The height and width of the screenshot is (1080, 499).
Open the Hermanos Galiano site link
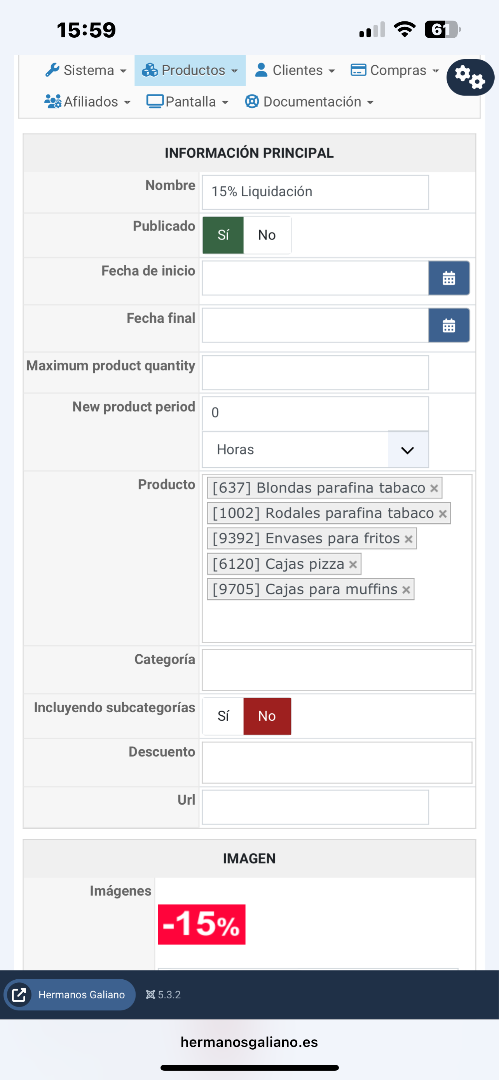[x=70, y=995]
